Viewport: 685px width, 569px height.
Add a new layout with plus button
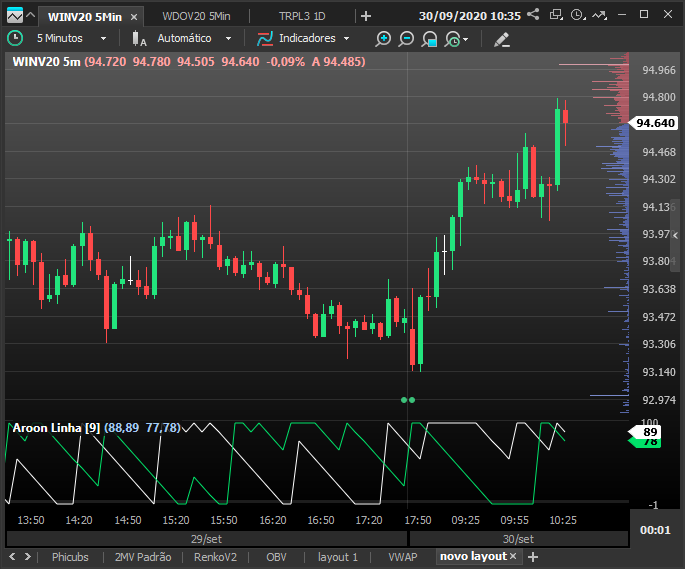coord(533,557)
